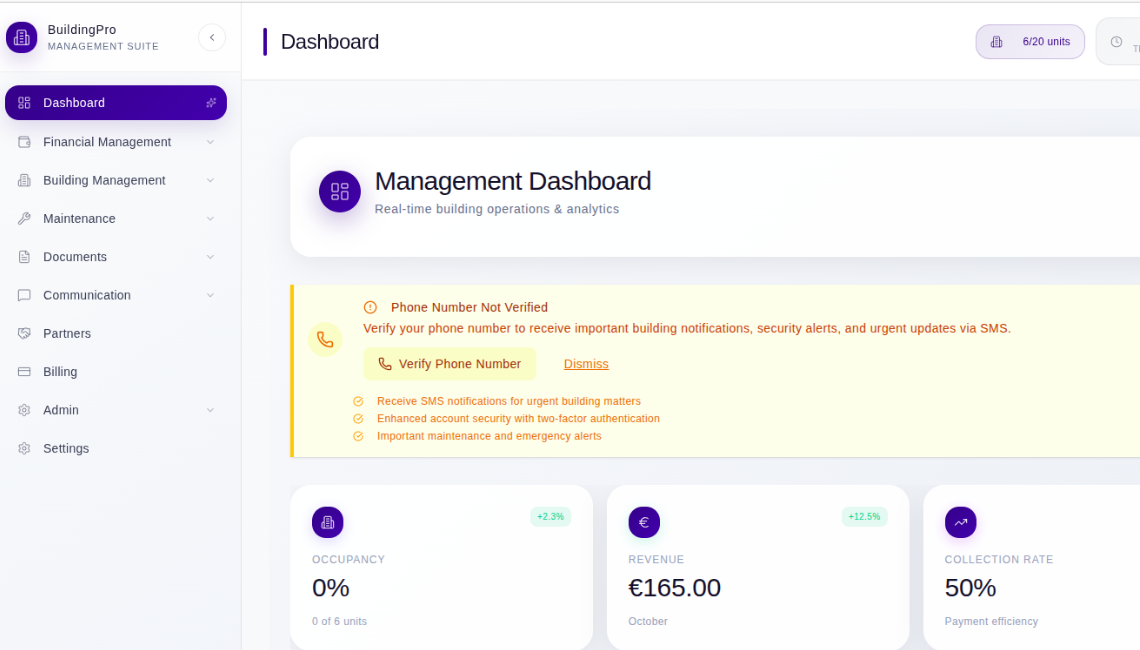Collapse the sidebar with the arrow button
This screenshot has height=650, width=1140.
[x=212, y=36]
